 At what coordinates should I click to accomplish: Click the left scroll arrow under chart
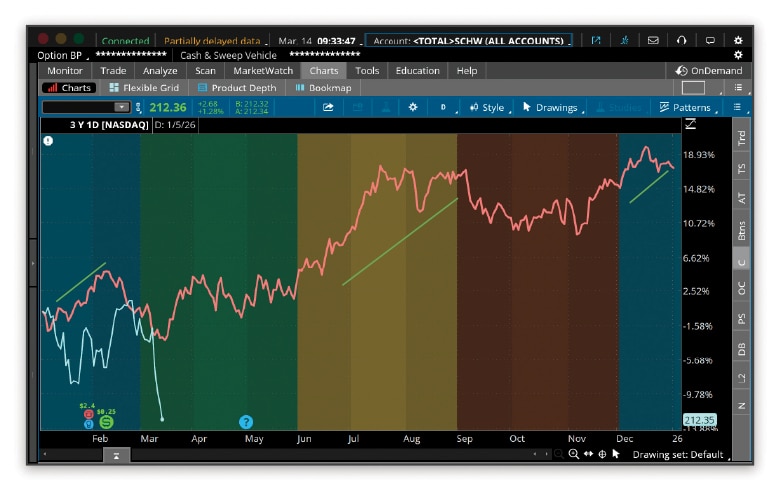pyautogui.click(x=45, y=454)
